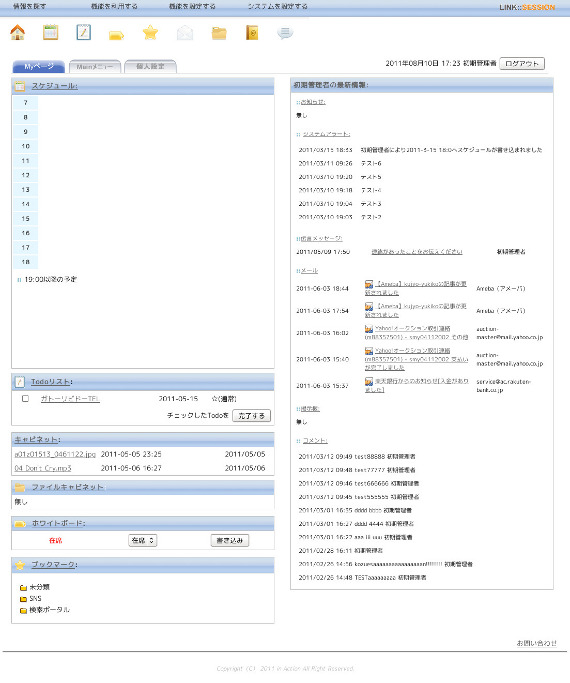Viewport: 570px width, 683px height.
Task: Open the folder file cabinet toolbar icon
Action: [x=219, y=33]
